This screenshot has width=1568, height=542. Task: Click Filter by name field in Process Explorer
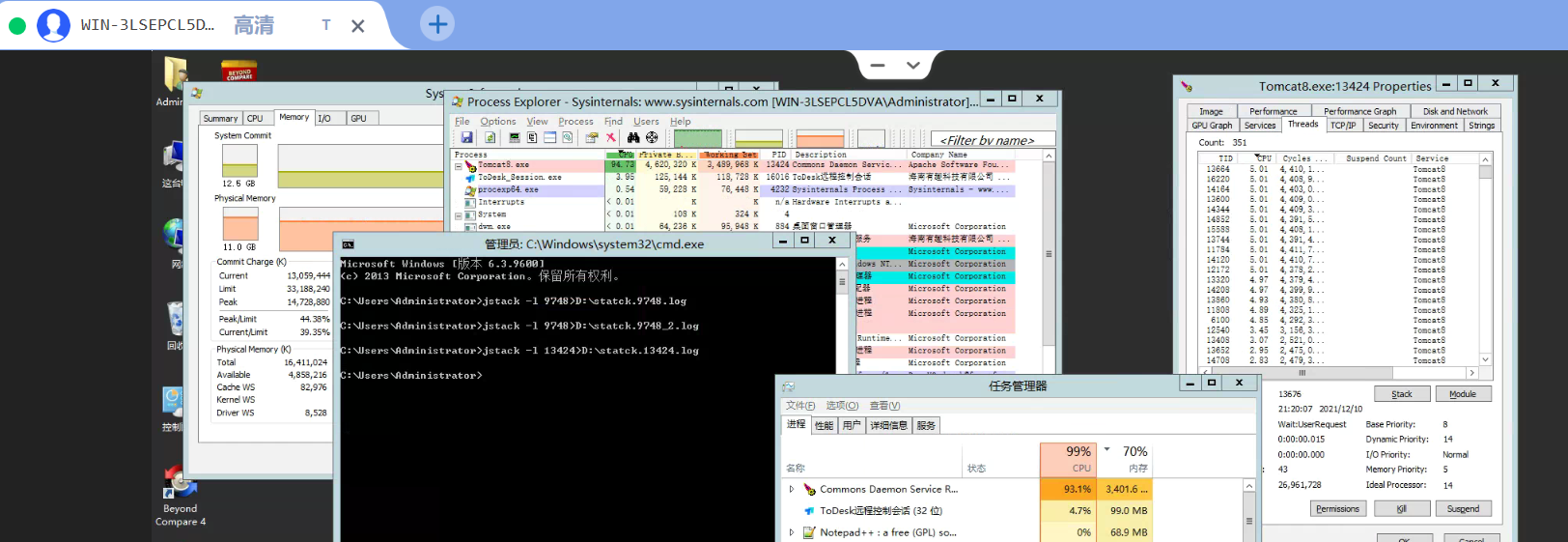993,139
